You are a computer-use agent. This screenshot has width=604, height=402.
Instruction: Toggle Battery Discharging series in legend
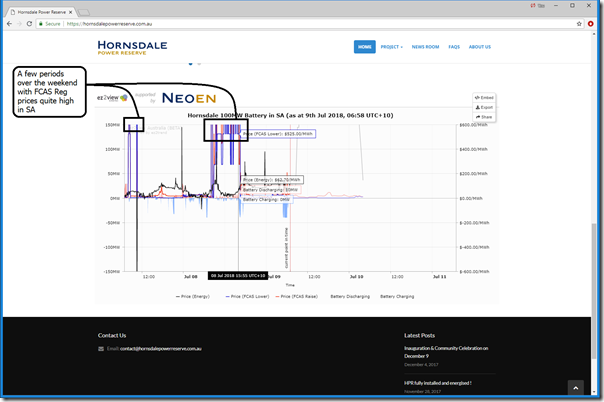coord(350,296)
